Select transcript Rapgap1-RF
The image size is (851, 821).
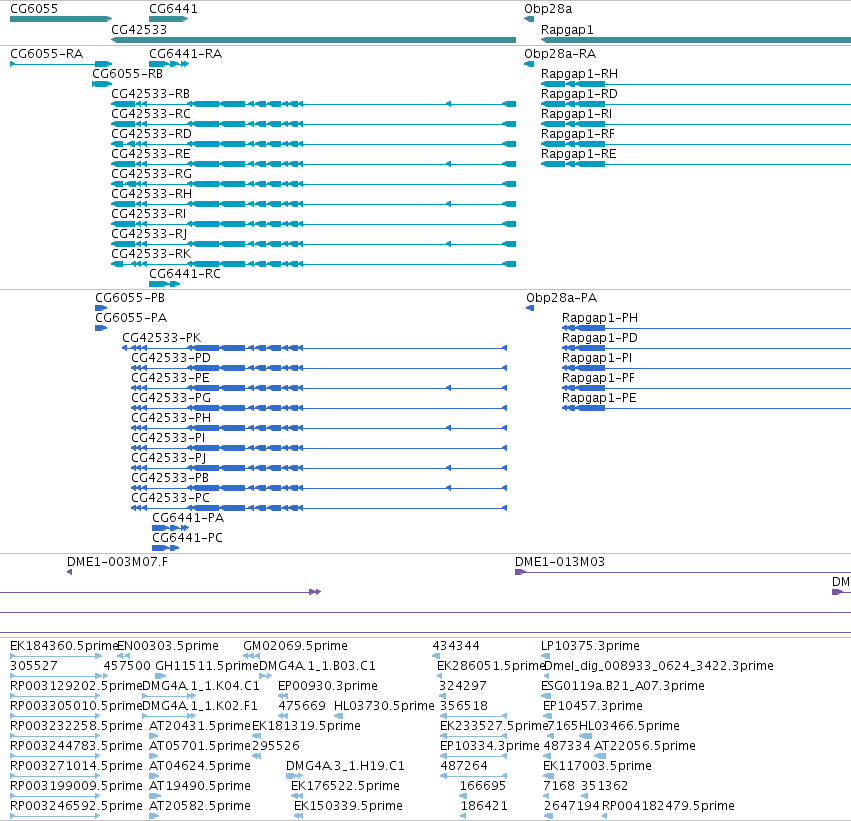(x=578, y=134)
